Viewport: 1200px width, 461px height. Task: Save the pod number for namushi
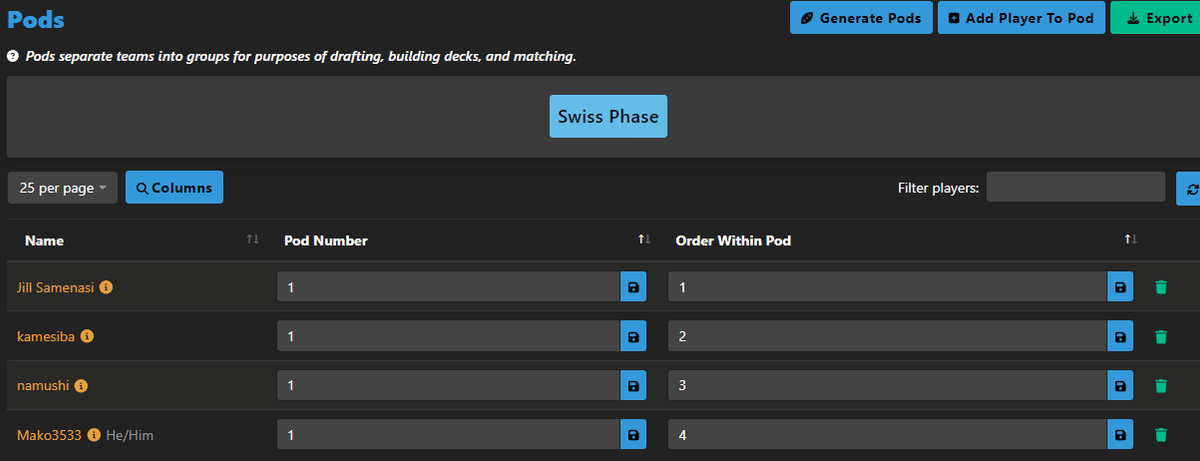[x=633, y=385]
